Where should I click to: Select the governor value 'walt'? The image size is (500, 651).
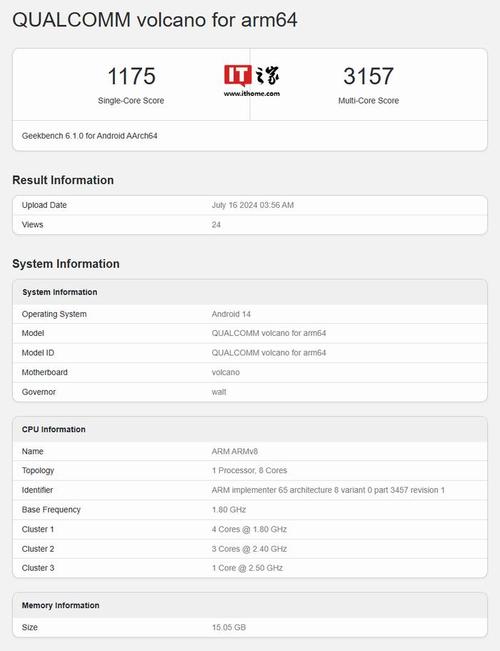coord(219,392)
